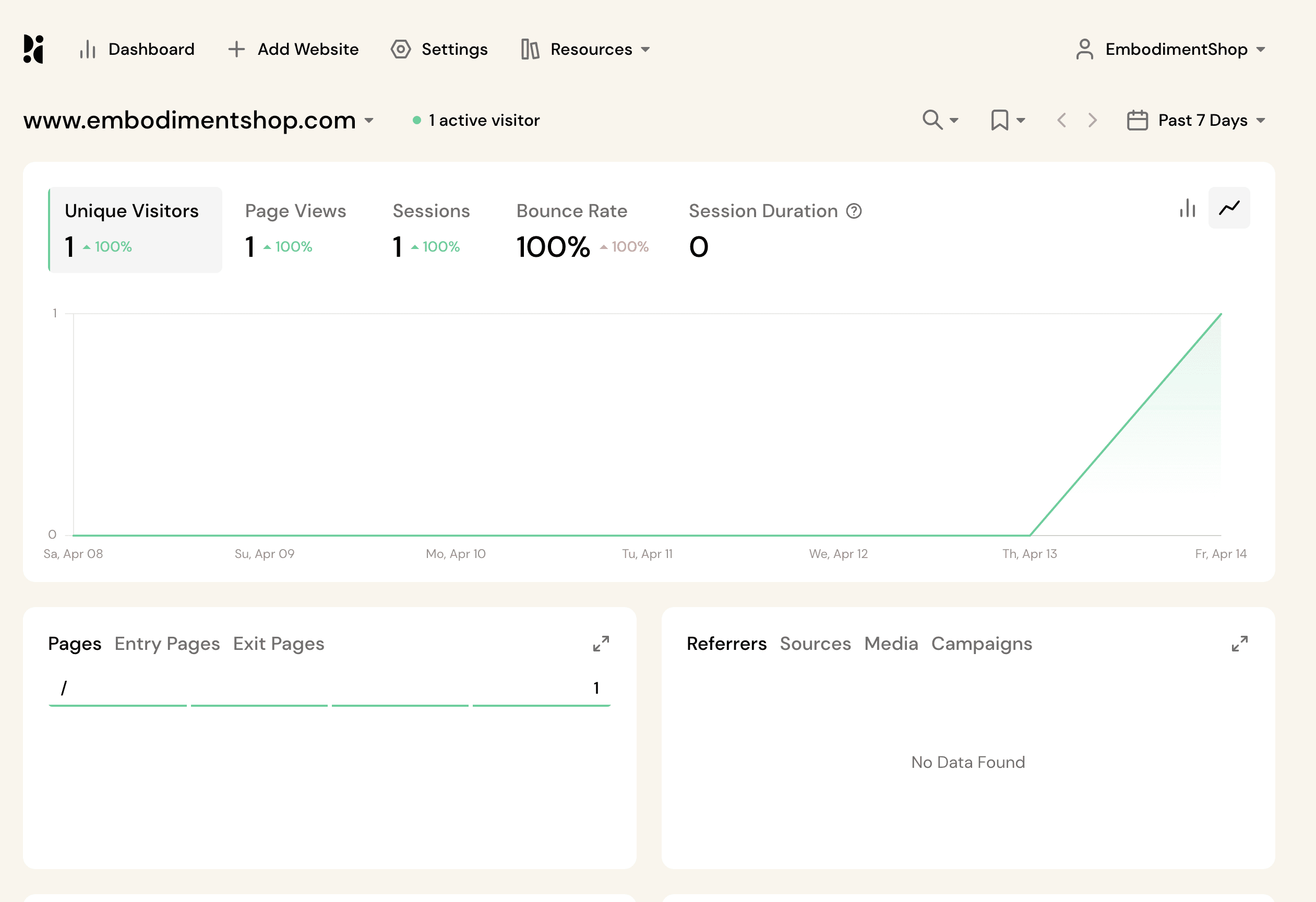Expand the Referrers panel
This screenshot has width=1316, height=902.
1239,644
